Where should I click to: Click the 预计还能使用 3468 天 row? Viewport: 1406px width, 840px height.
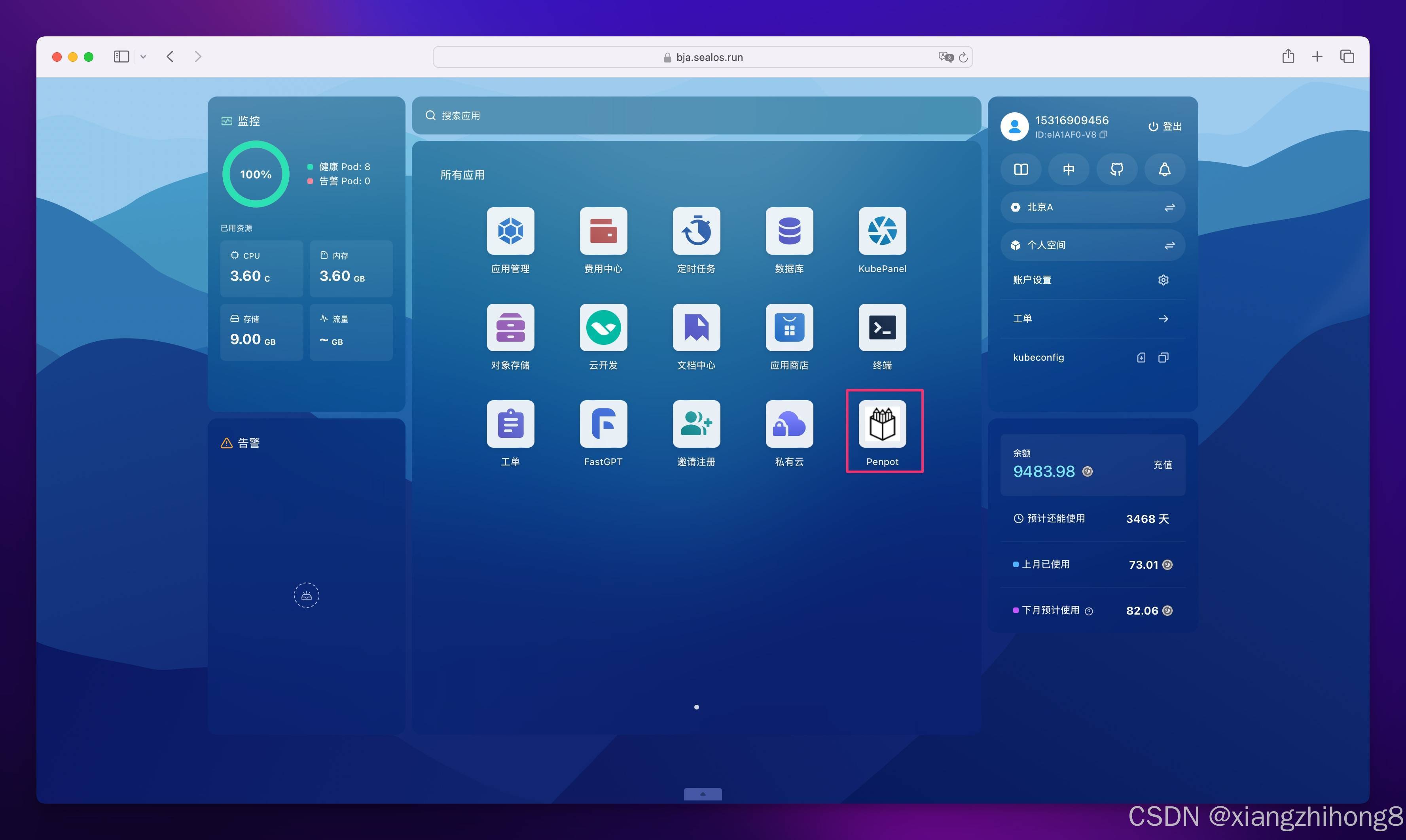point(1092,518)
